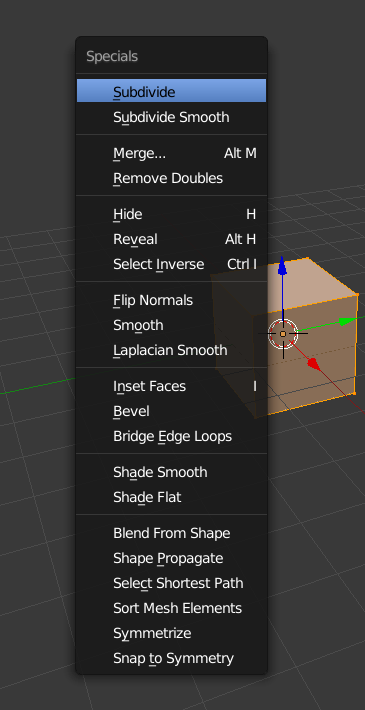The image size is (365, 710).
Task: Choose the Smooth menu item
Action: 171,325
